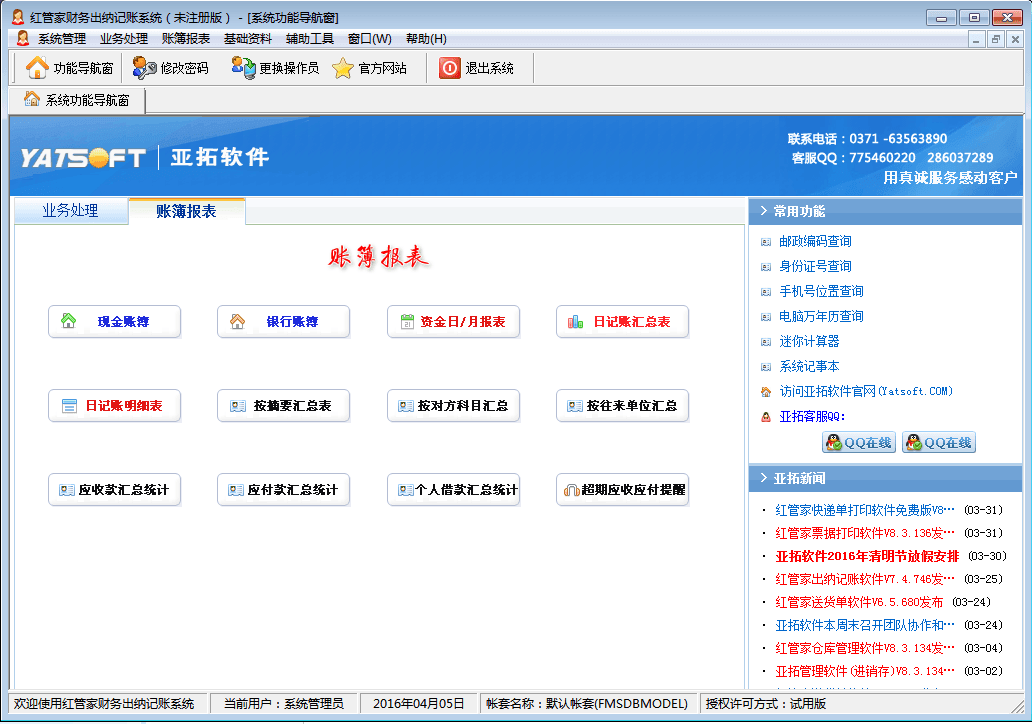Image resolution: width=1032 pixels, height=724 pixels.
Task: Open 迷你计算器 link
Action: pyautogui.click(x=809, y=341)
